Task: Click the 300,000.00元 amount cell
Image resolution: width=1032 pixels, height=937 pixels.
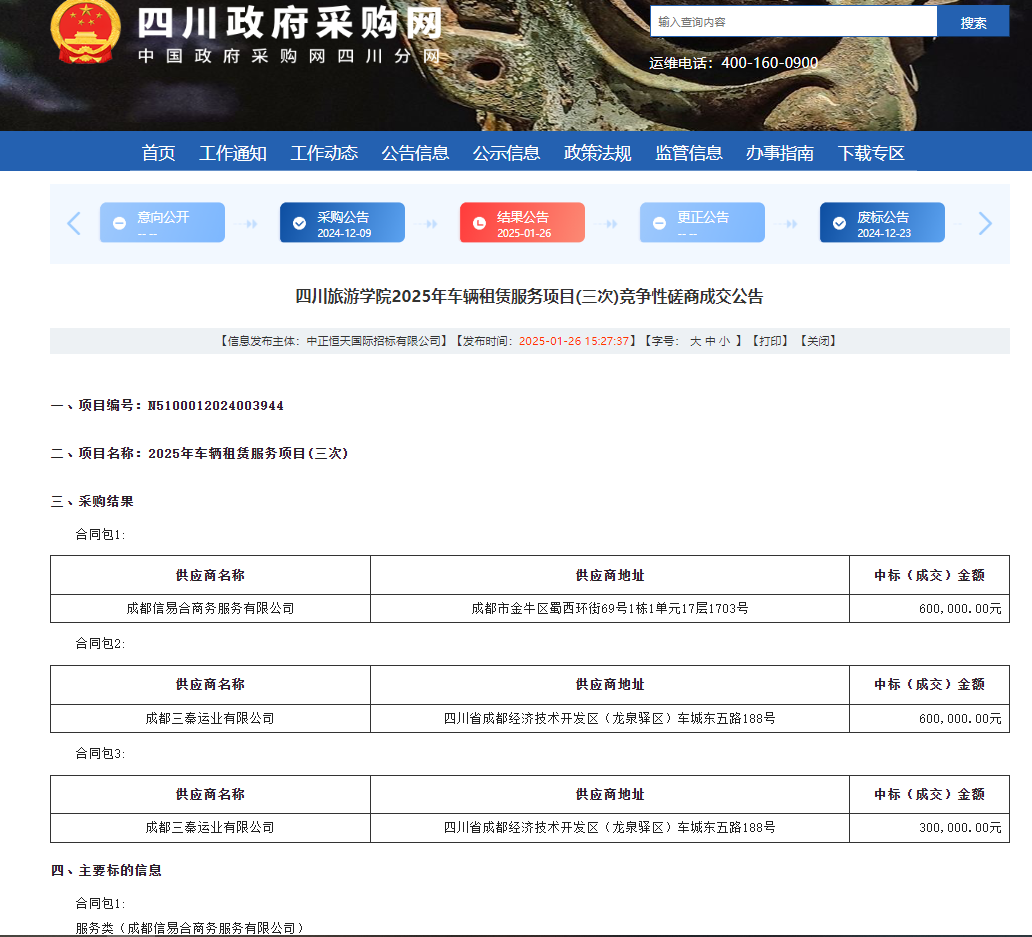Action: (x=929, y=828)
